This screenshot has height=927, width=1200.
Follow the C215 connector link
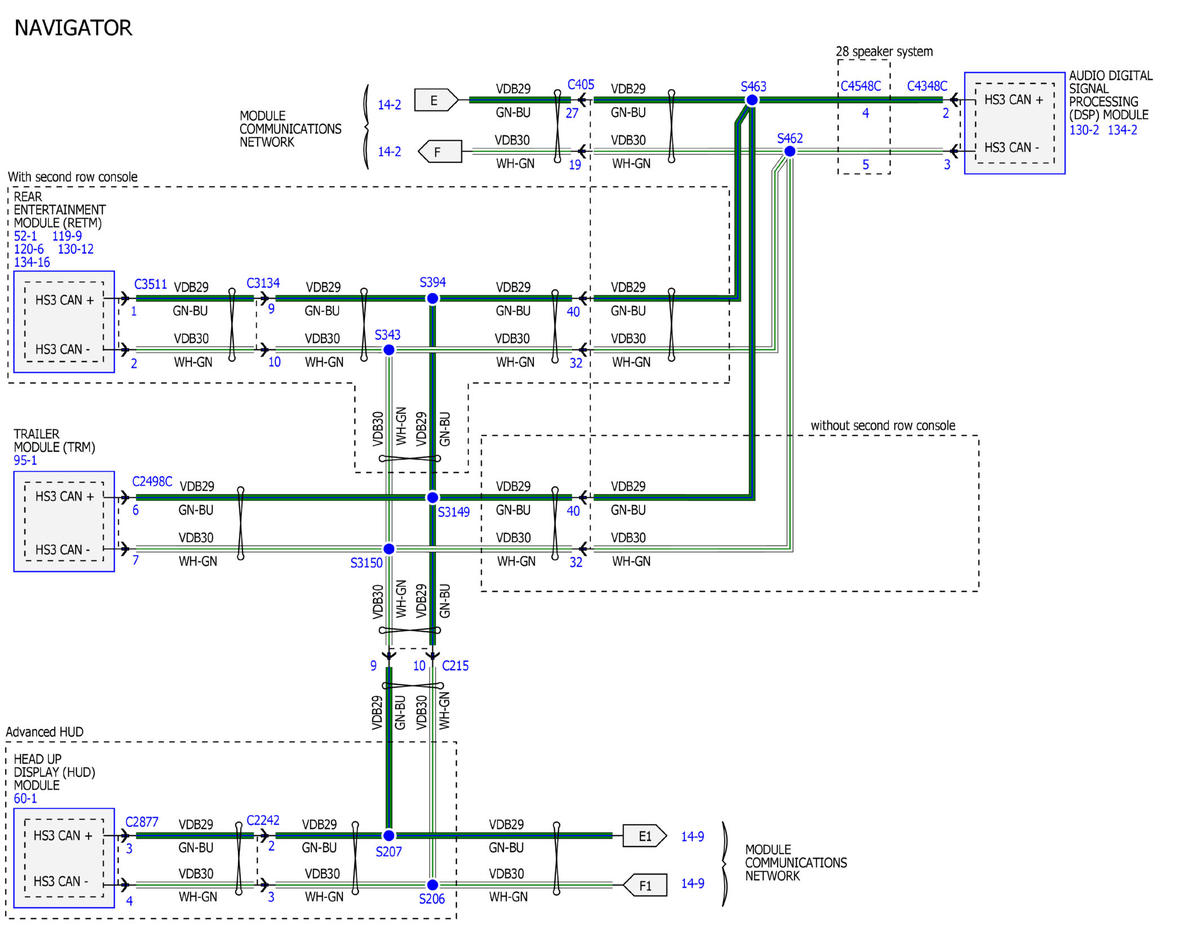click(x=455, y=665)
